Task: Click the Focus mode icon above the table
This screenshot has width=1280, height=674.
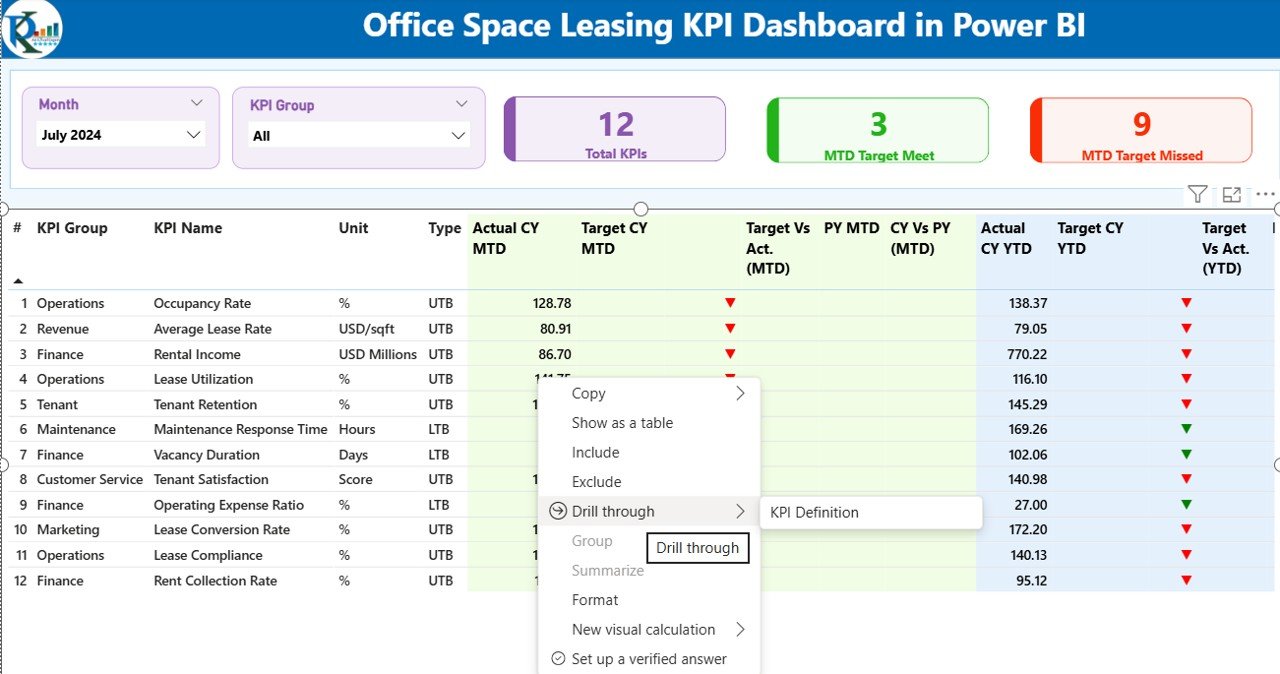Action: coord(1232,195)
